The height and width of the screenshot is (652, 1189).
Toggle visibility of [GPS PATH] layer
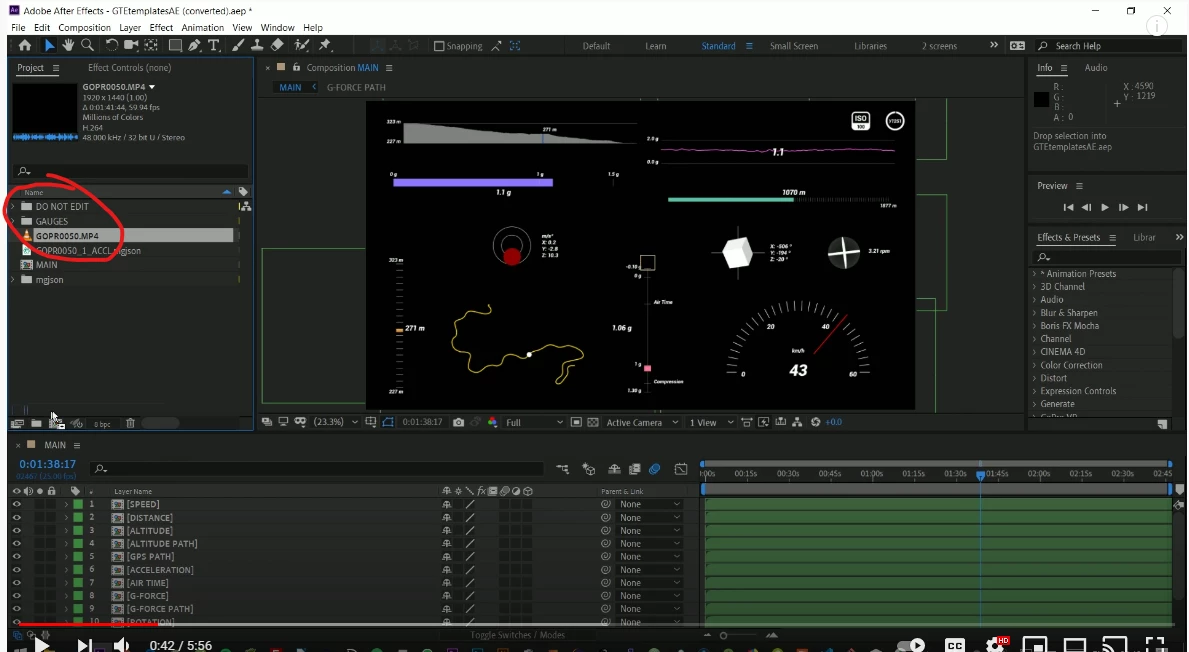point(17,556)
